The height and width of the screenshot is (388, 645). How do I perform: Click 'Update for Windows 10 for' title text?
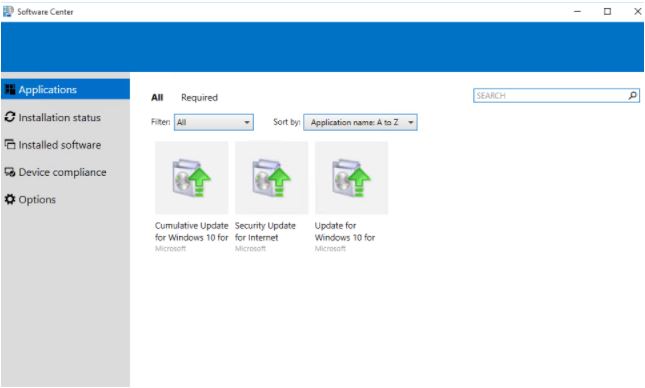[345, 231]
